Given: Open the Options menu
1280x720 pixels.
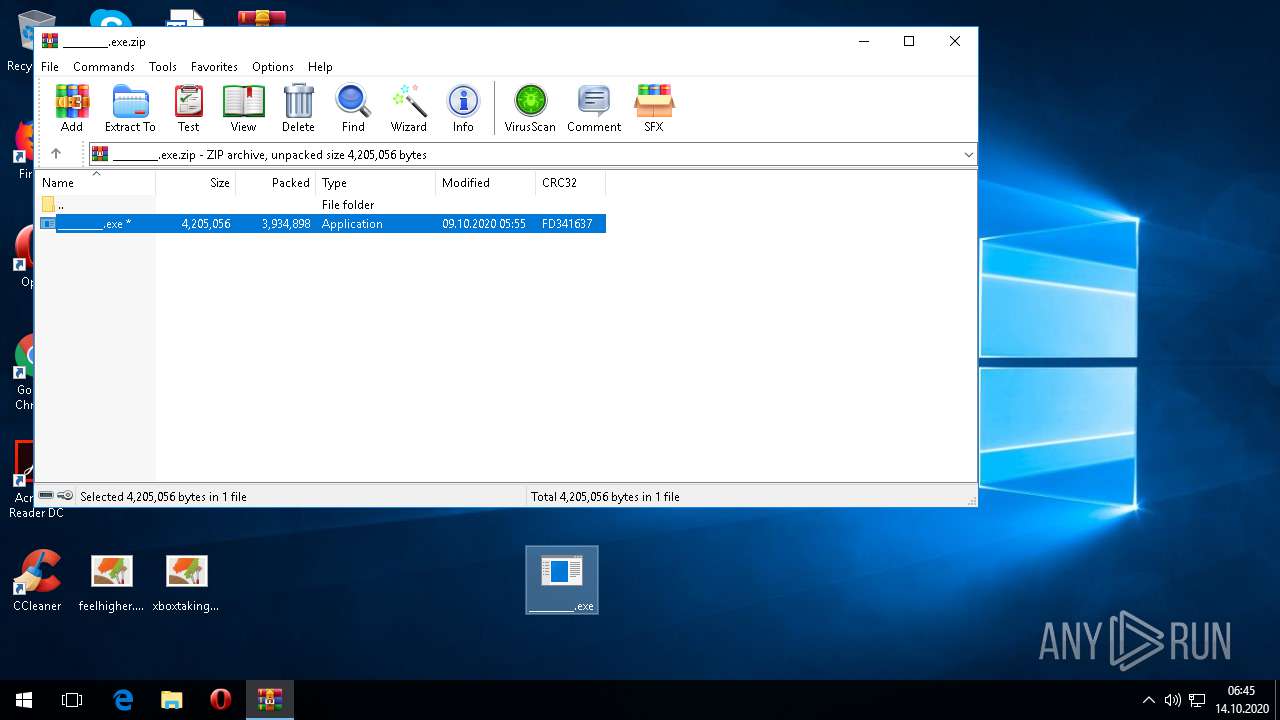Looking at the screenshot, I should [273, 67].
